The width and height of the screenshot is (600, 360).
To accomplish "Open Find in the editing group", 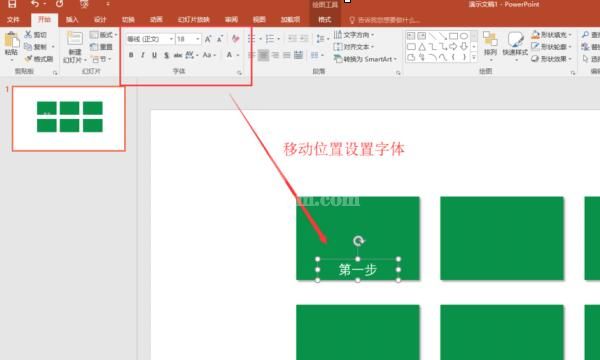I will point(591,35).
